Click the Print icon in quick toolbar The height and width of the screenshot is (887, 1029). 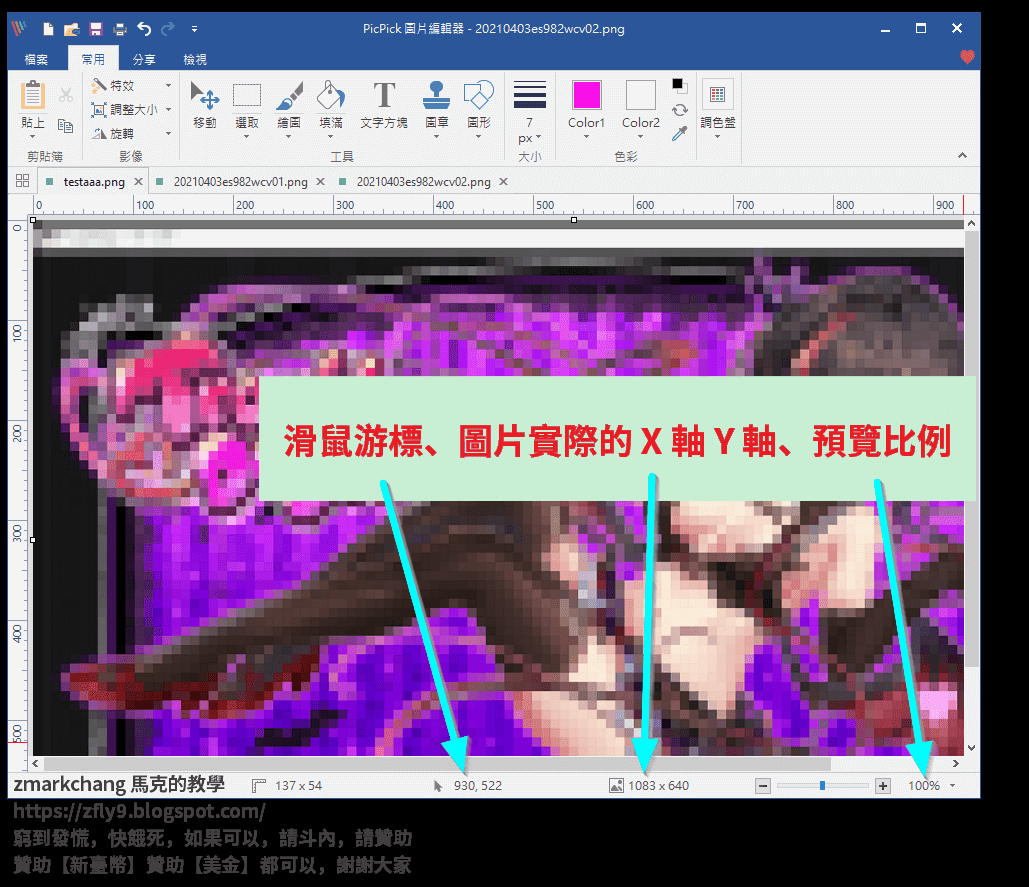pos(119,29)
